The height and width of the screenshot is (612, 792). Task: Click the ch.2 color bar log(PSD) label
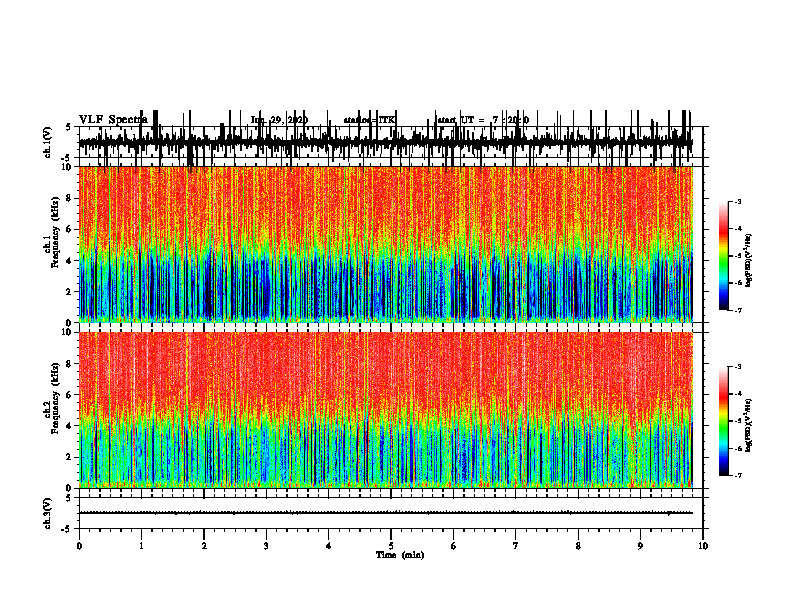pyautogui.click(x=749, y=425)
